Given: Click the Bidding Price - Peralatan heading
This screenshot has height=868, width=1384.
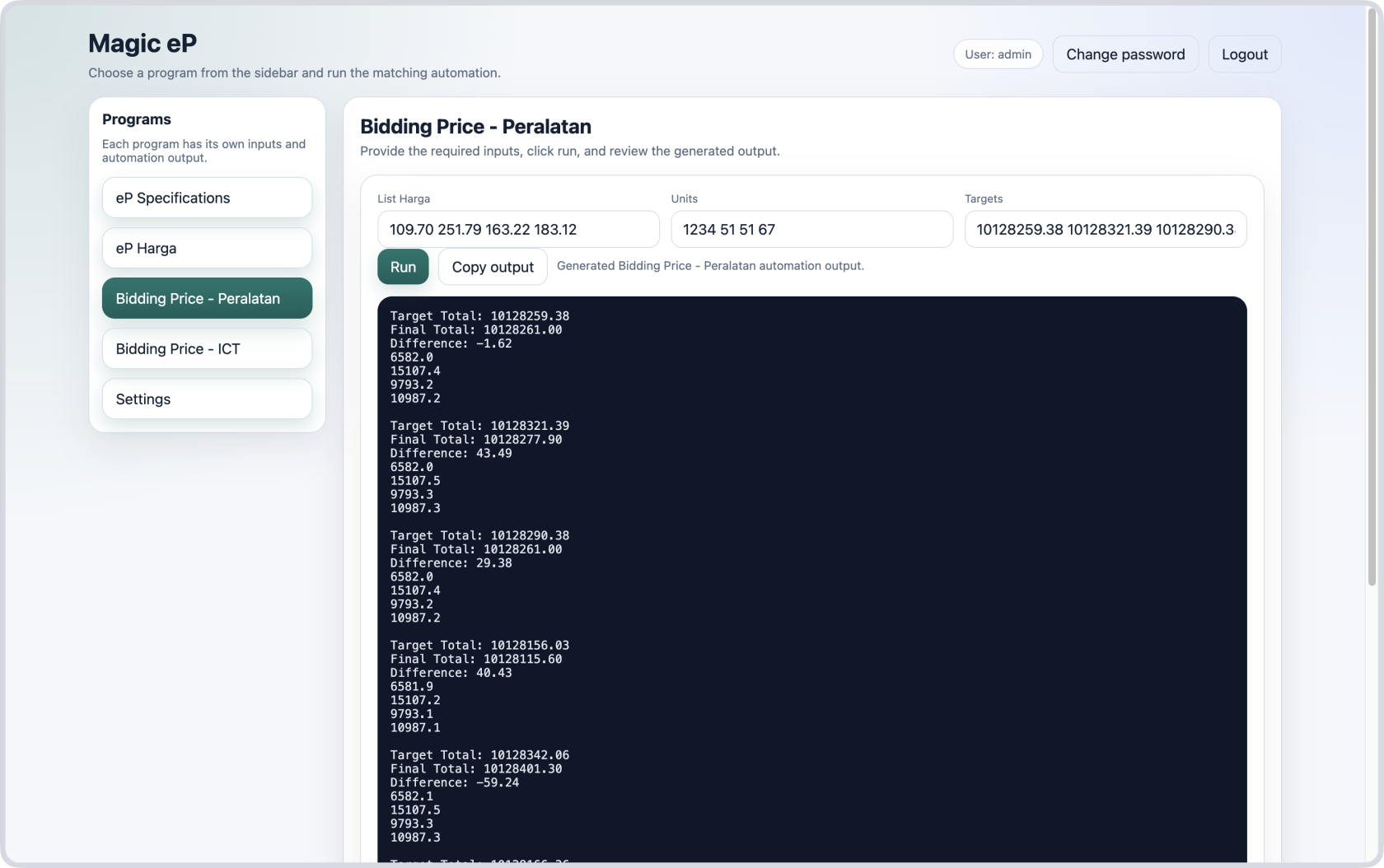Looking at the screenshot, I should (x=475, y=126).
